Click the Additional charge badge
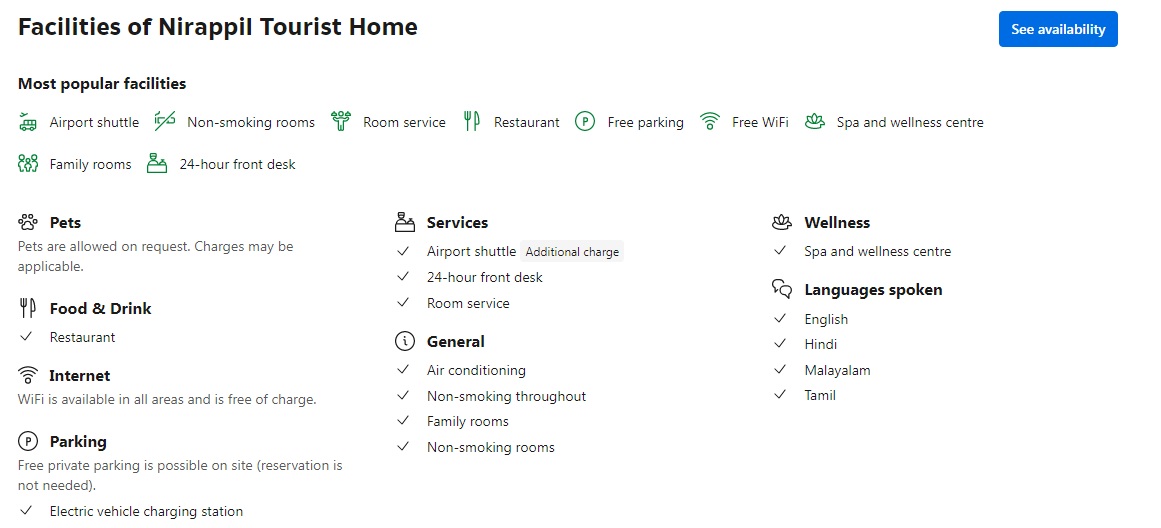 572,252
